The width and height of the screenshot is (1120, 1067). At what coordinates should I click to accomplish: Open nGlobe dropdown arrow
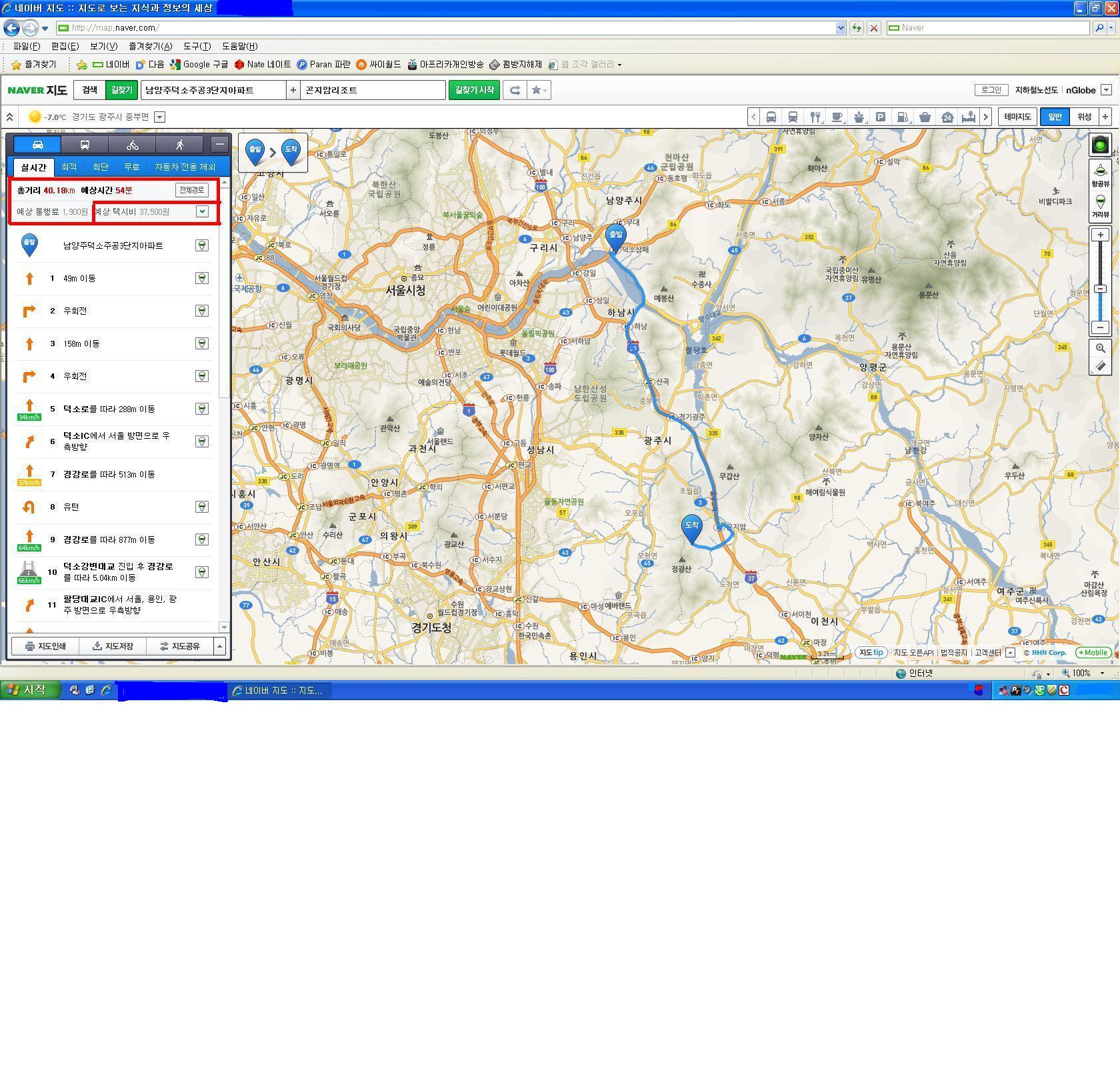pos(1106,90)
